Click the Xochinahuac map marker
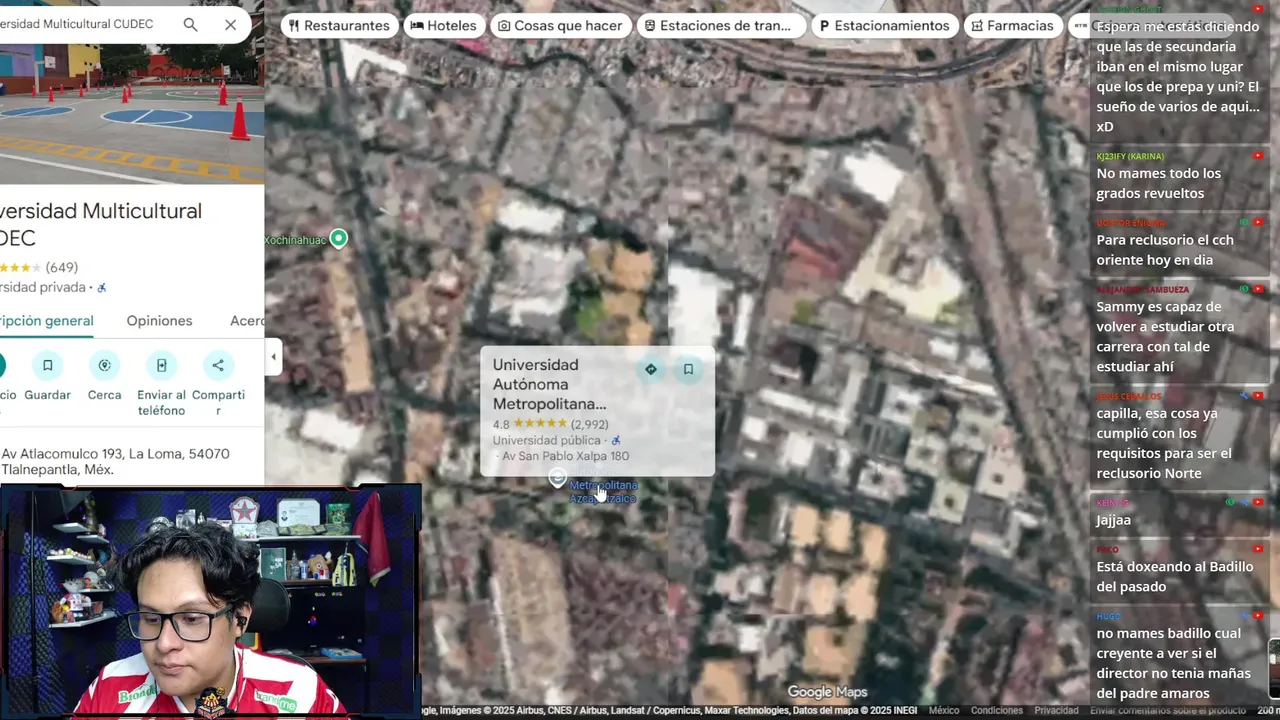The width and height of the screenshot is (1280, 720). 338,238
